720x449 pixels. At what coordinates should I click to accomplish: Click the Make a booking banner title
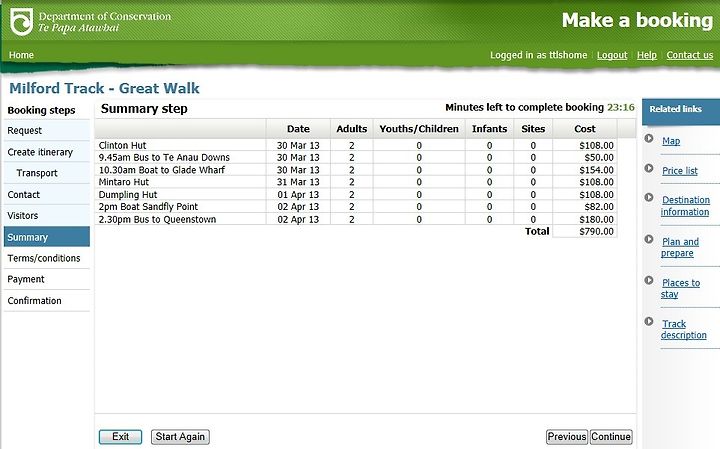[637, 21]
